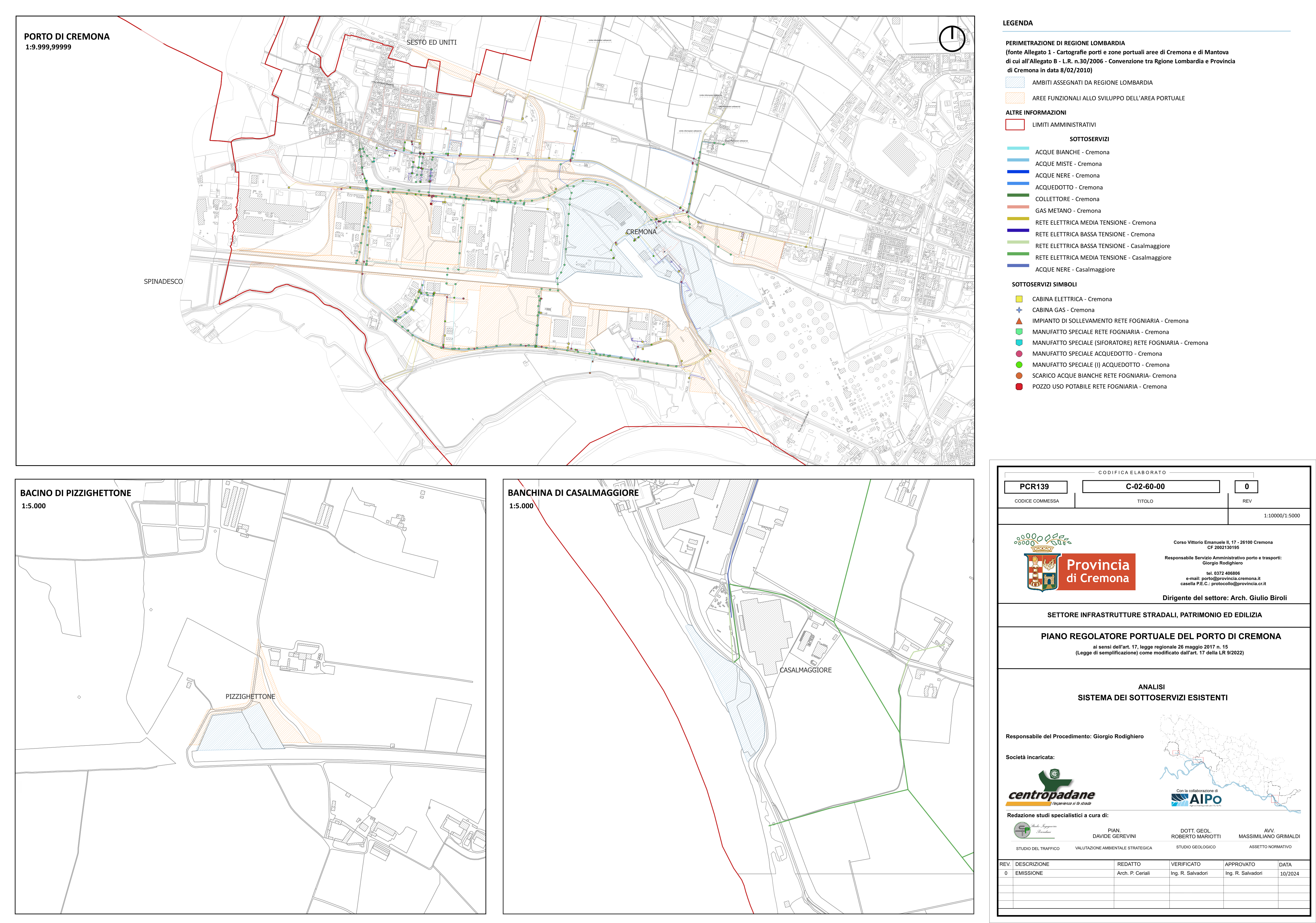
Task: Click the red Pozzo Uso Potabile legend symbol
Action: pyautogui.click(x=1019, y=387)
